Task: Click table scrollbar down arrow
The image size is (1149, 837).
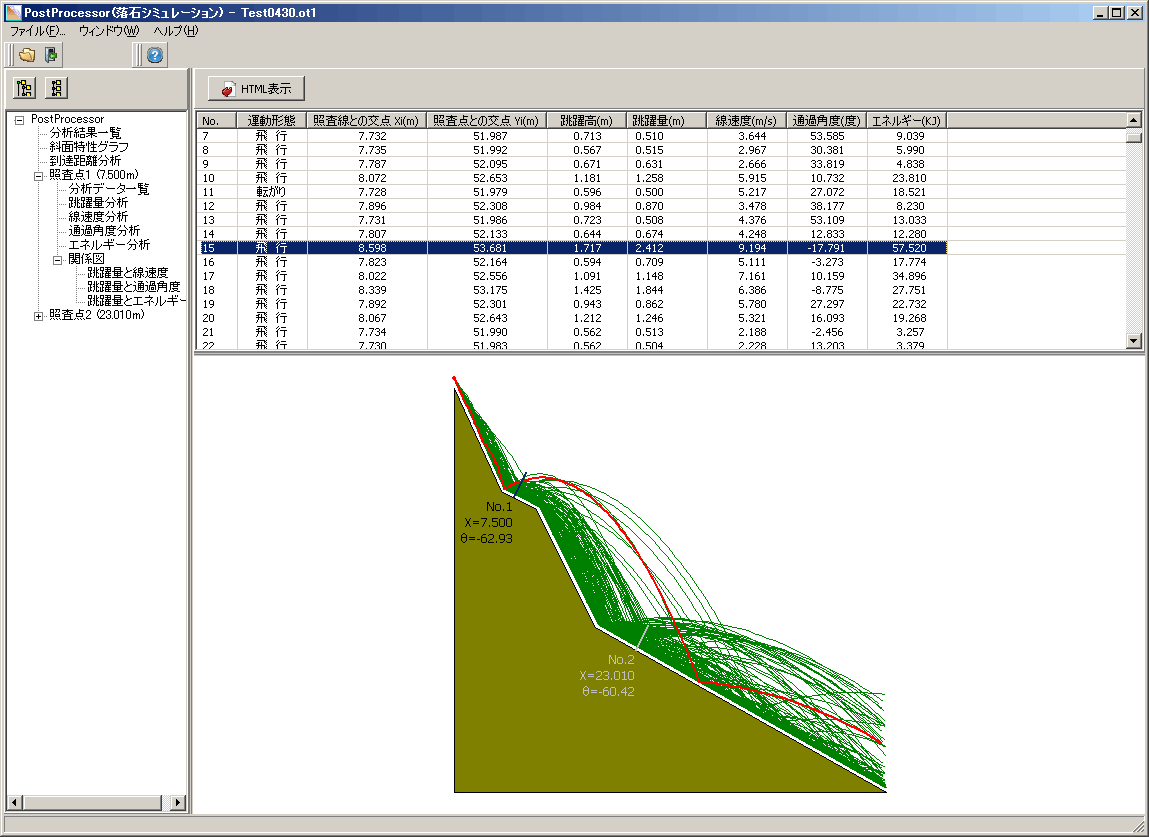Action: [1134, 341]
